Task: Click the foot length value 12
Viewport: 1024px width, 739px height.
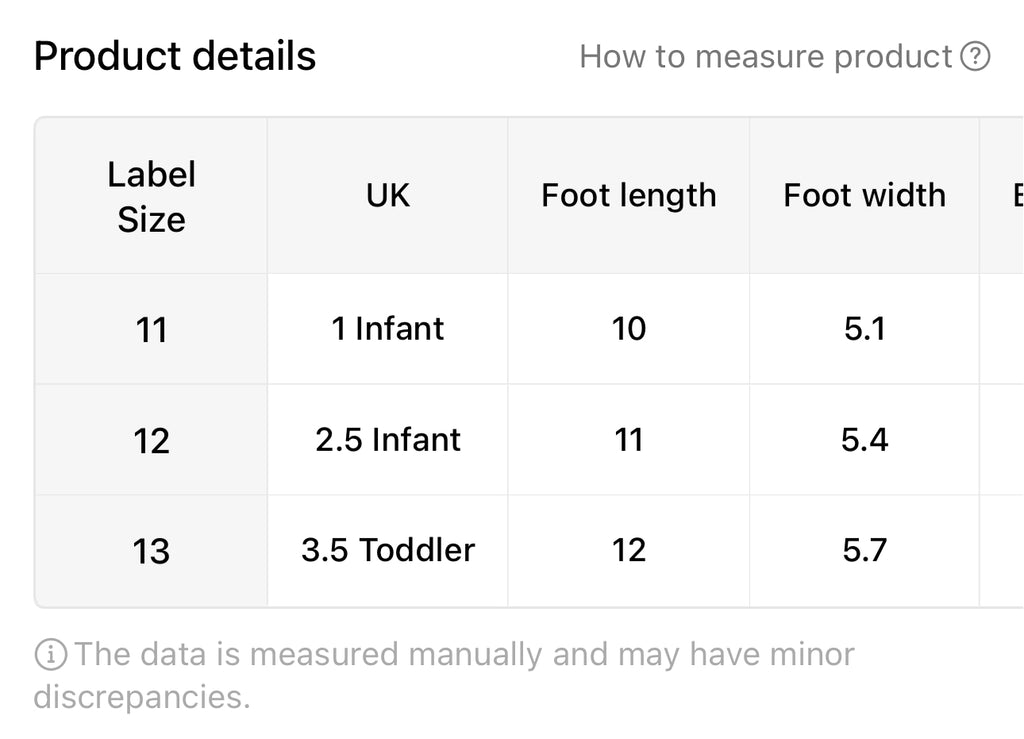Action: 629,551
